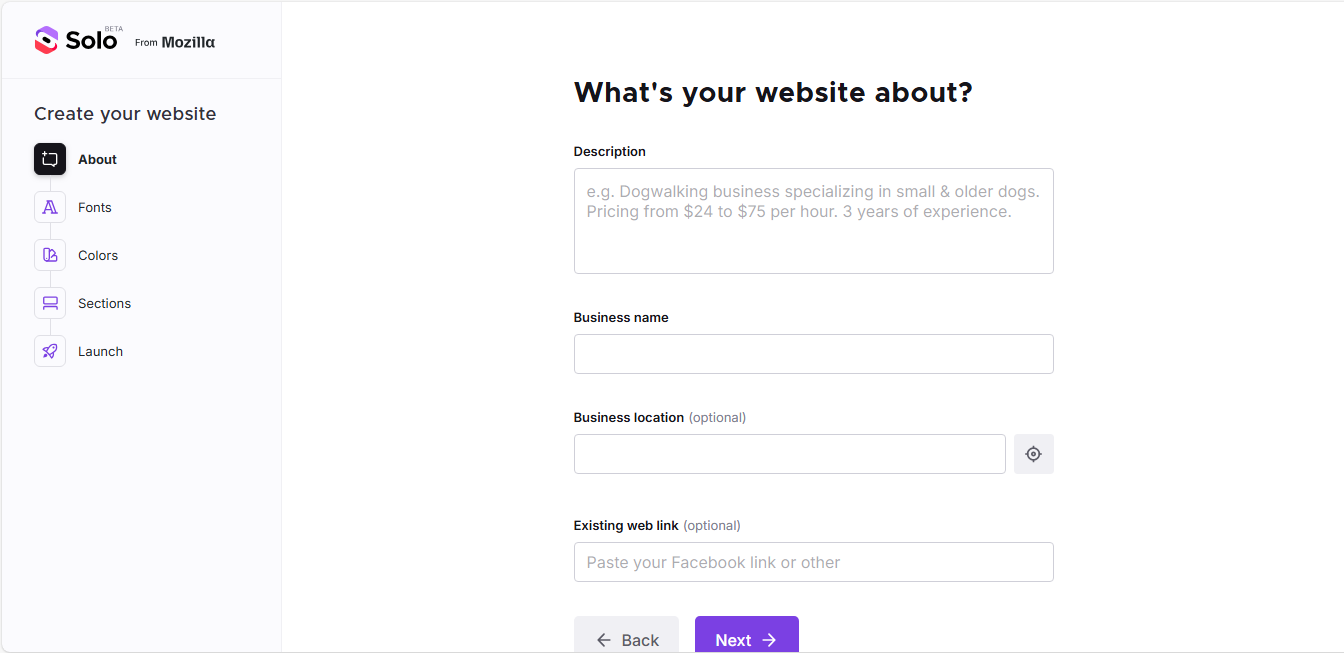Click the arrow inside the Next button
This screenshot has width=1344, height=653.
tap(769, 640)
